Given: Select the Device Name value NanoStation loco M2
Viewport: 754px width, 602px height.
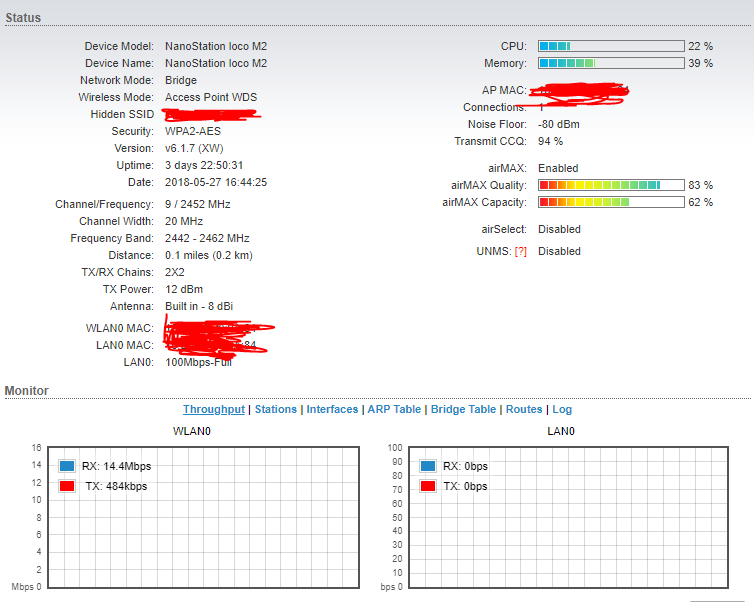Looking at the screenshot, I should point(216,63).
